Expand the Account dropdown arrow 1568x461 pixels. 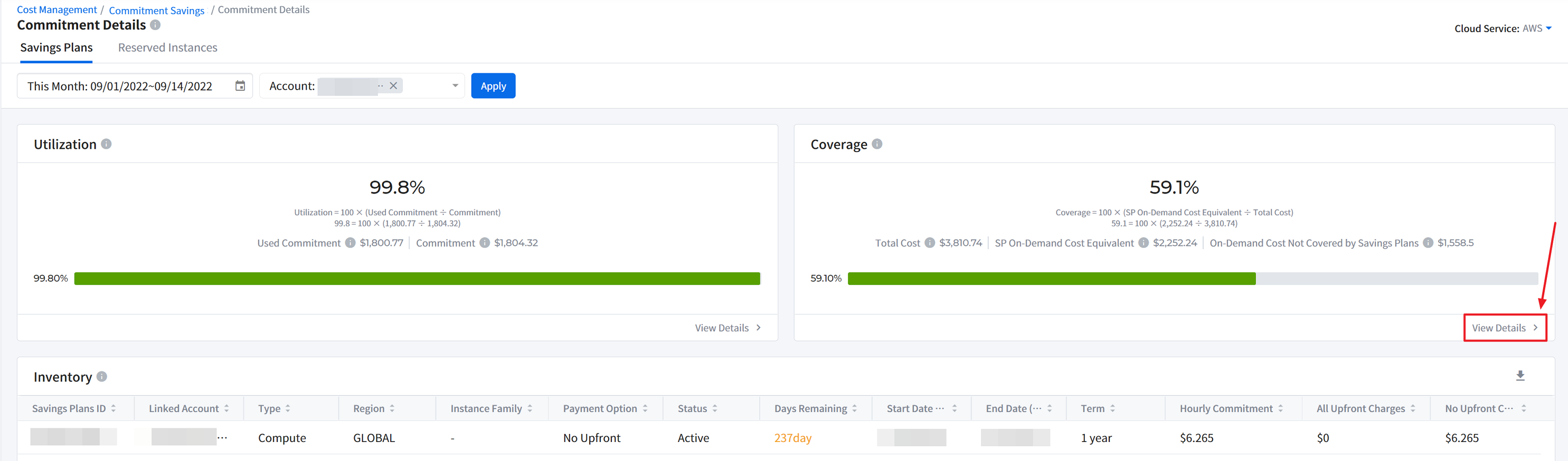(x=455, y=86)
